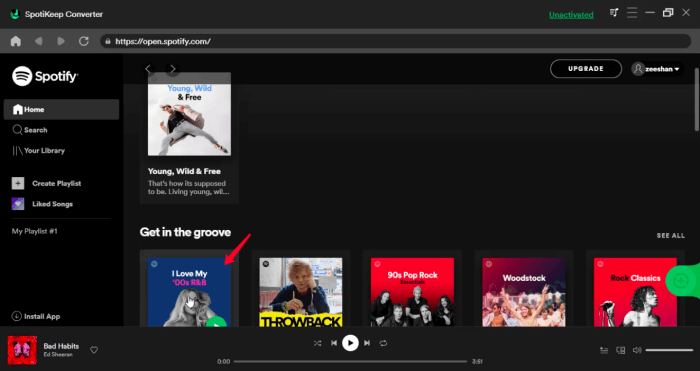Viewport: 700px width, 371px height.
Task: Skip to the previous track
Action: pos(334,343)
